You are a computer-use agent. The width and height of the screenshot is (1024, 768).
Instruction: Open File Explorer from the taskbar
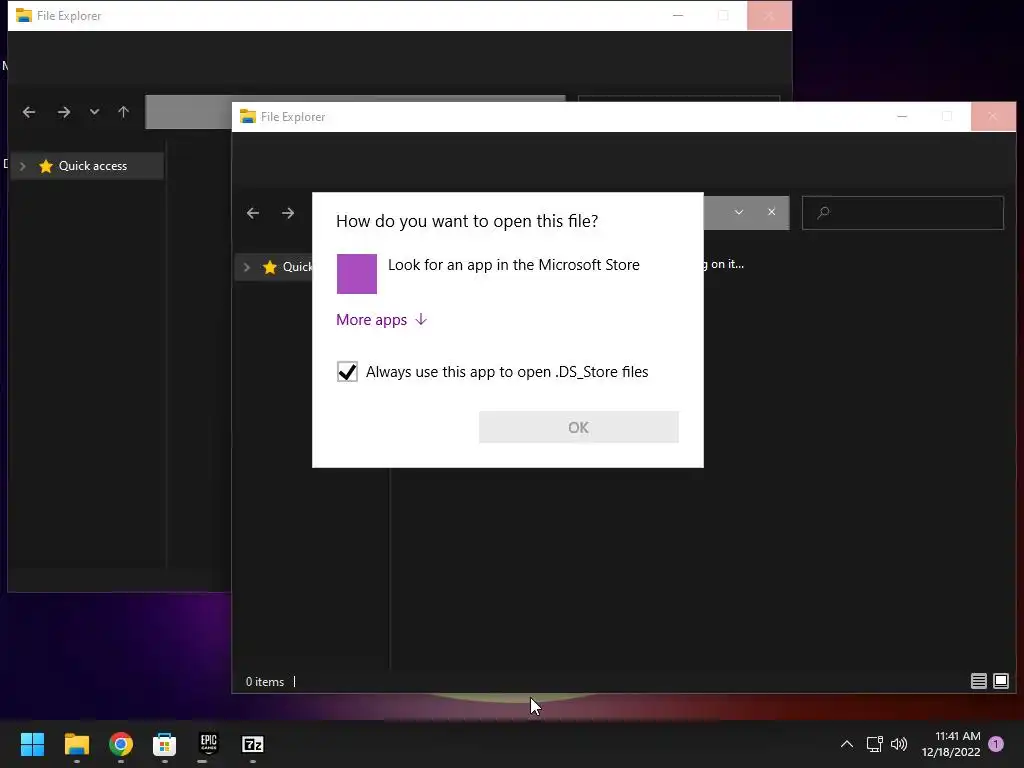point(76,744)
